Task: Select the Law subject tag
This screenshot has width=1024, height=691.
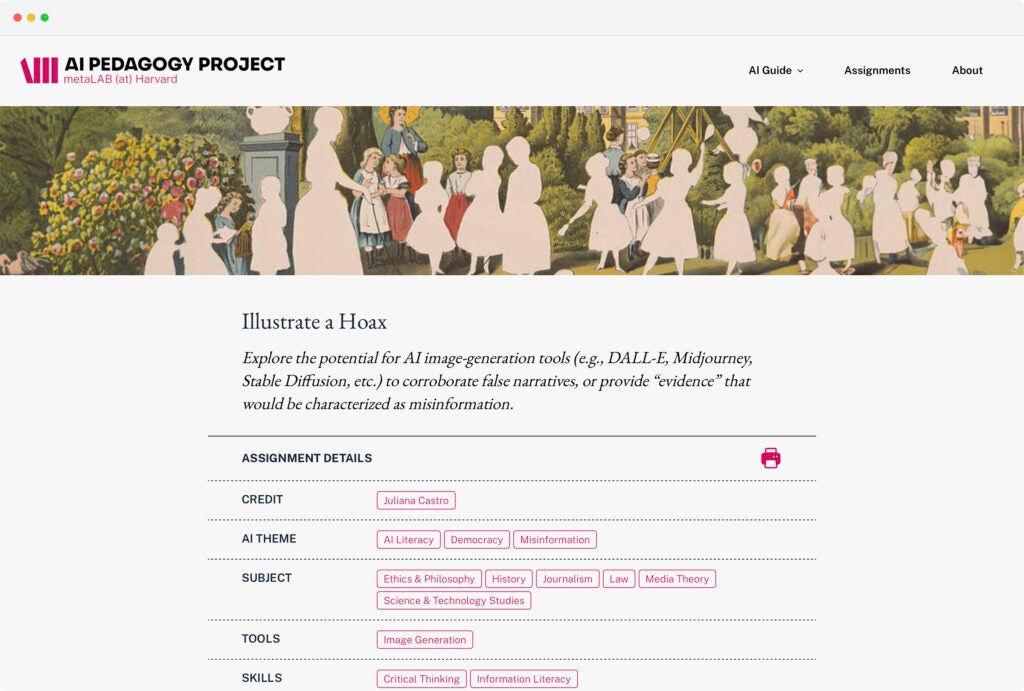Action: (x=619, y=579)
